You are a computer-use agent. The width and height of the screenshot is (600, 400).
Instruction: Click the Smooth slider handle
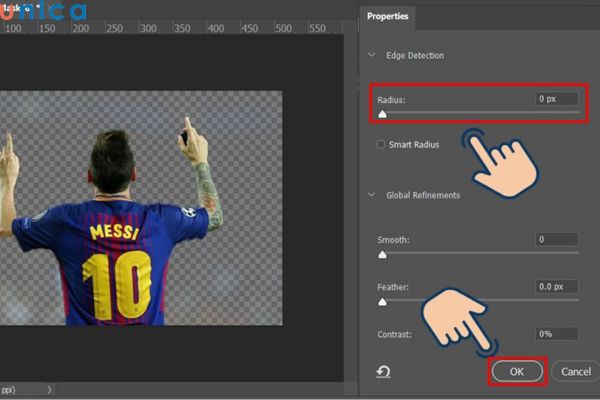[x=382, y=255]
